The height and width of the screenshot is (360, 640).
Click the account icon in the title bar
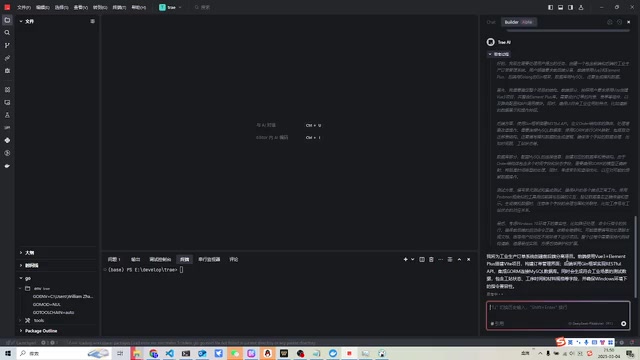pos(581,7)
